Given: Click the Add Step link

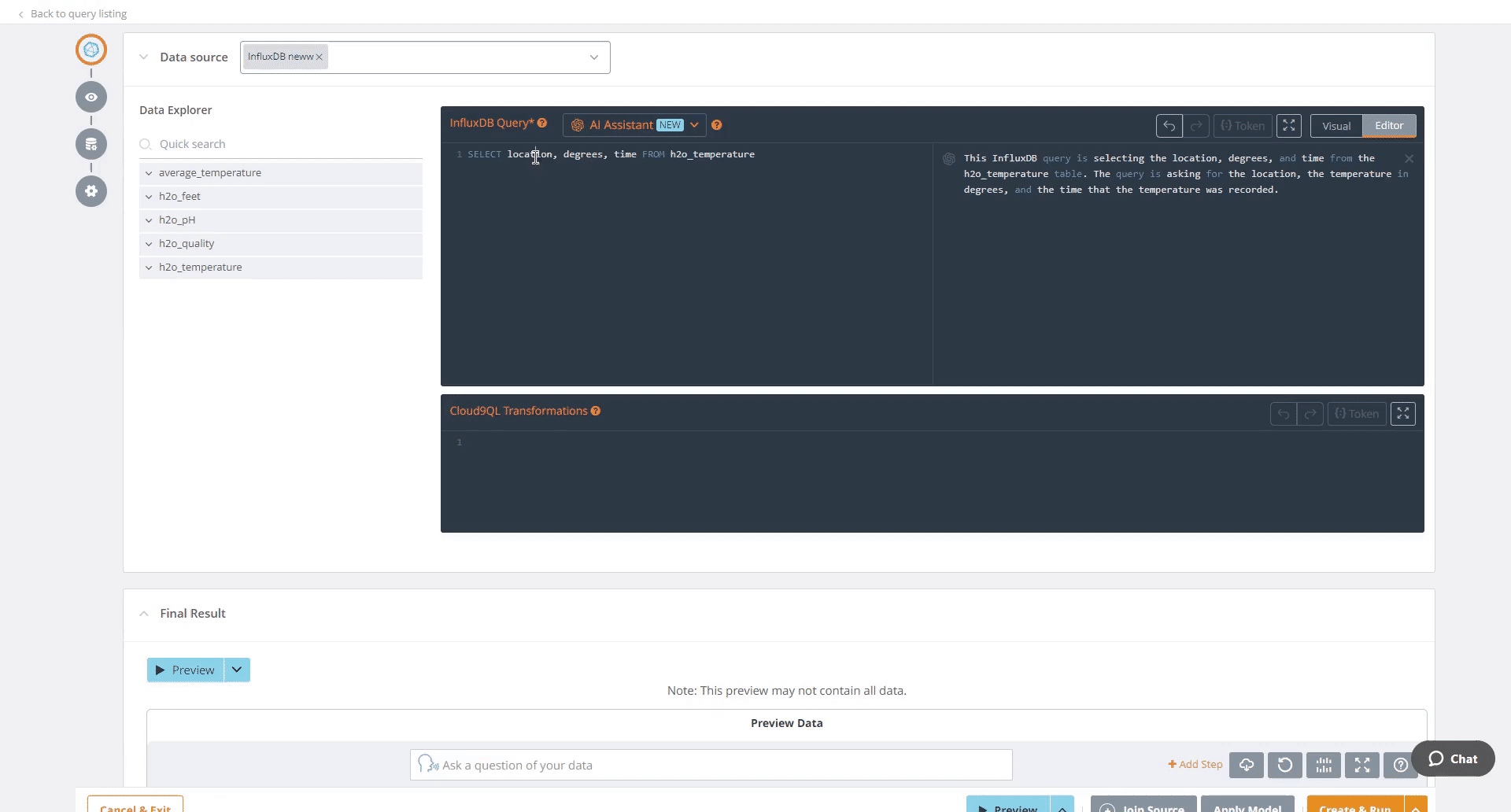Looking at the screenshot, I should [1195, 764].
